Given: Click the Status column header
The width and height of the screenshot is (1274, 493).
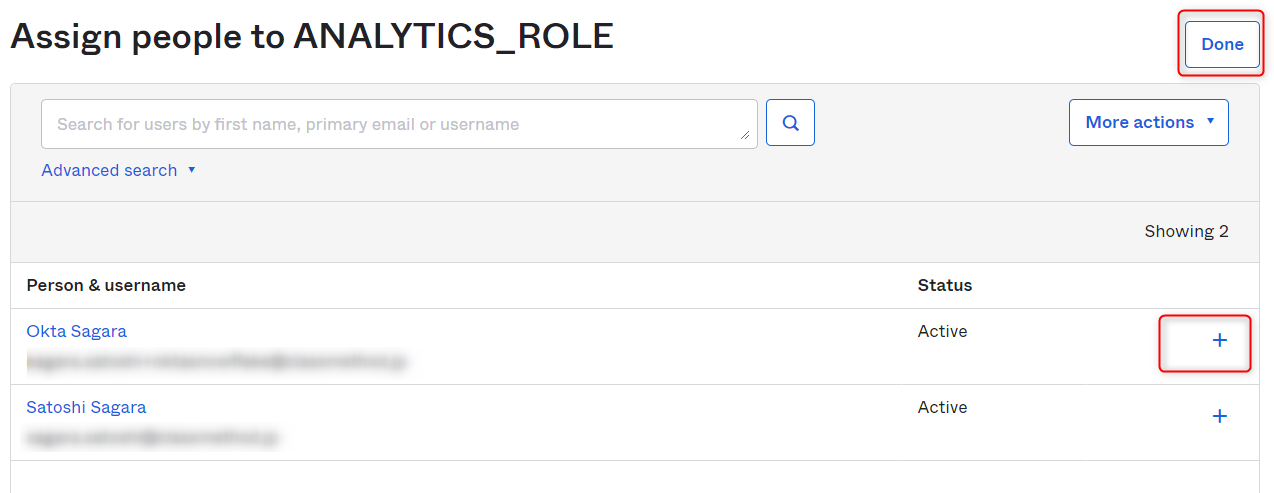Looking at the screenshot, I should (945, 285).
